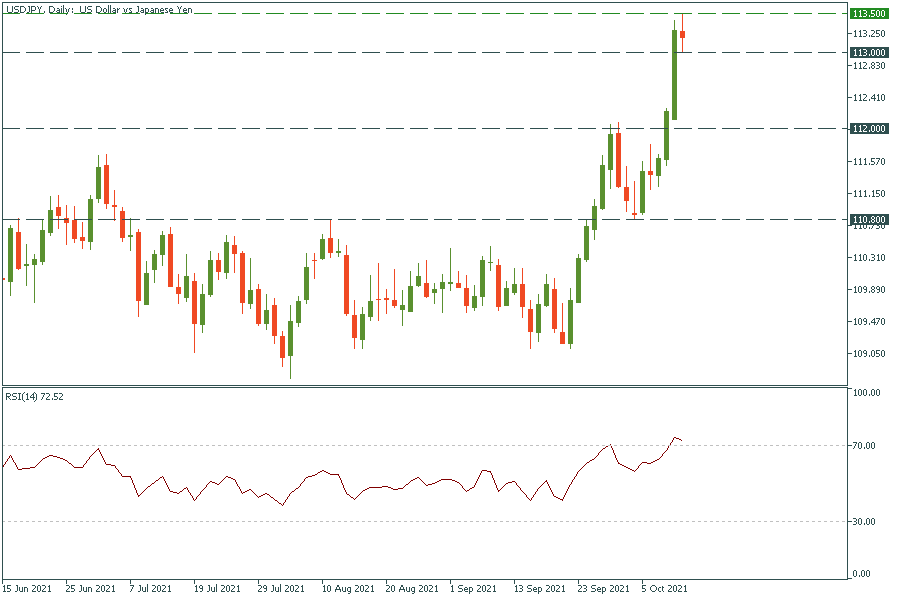Image resolution: width=900 pixels, height=600 pixels.
Task: Select the 113.500 price level label
Action: coord(867,13)
